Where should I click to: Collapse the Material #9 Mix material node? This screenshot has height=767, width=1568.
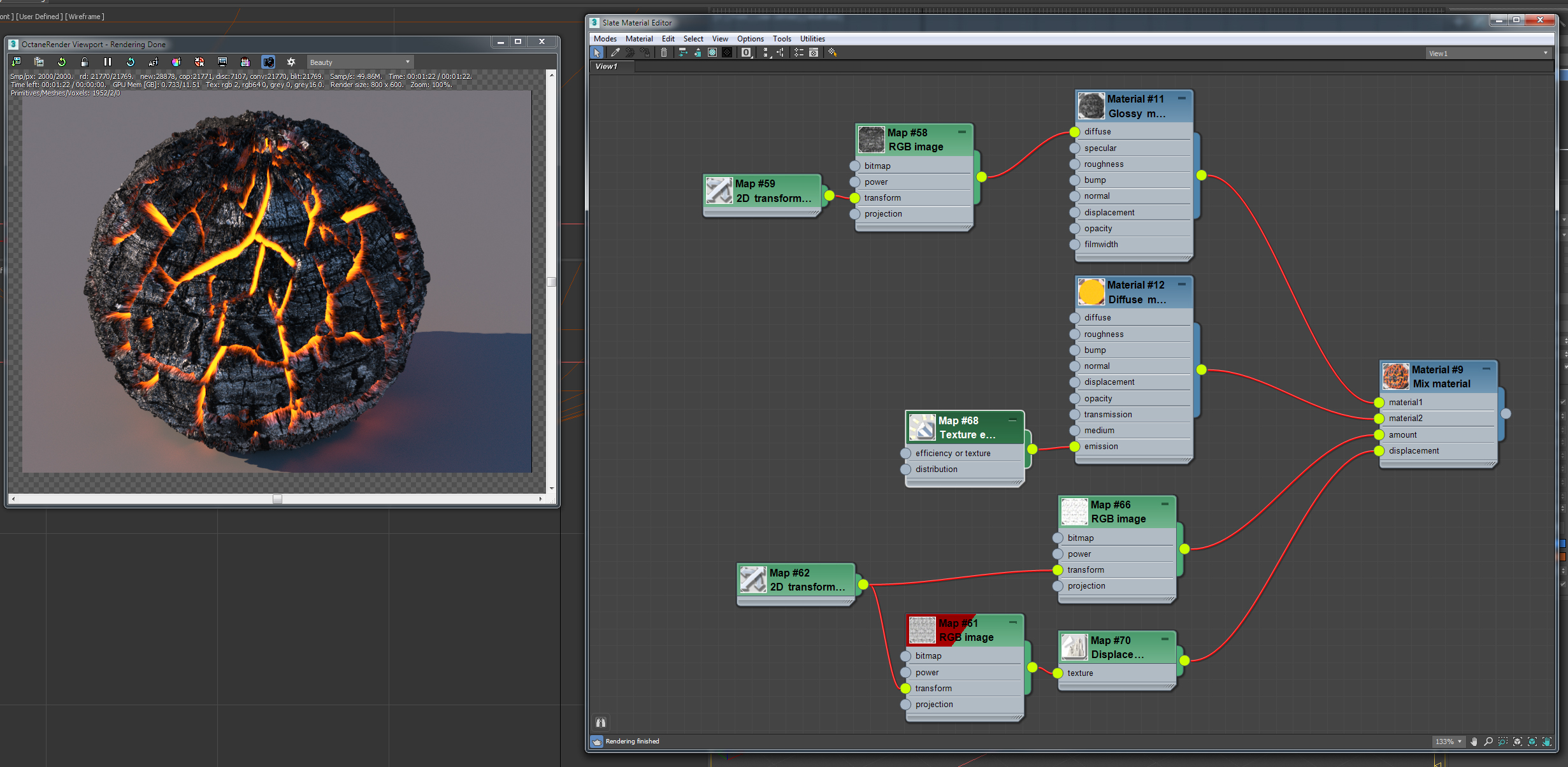(1486, 369)
